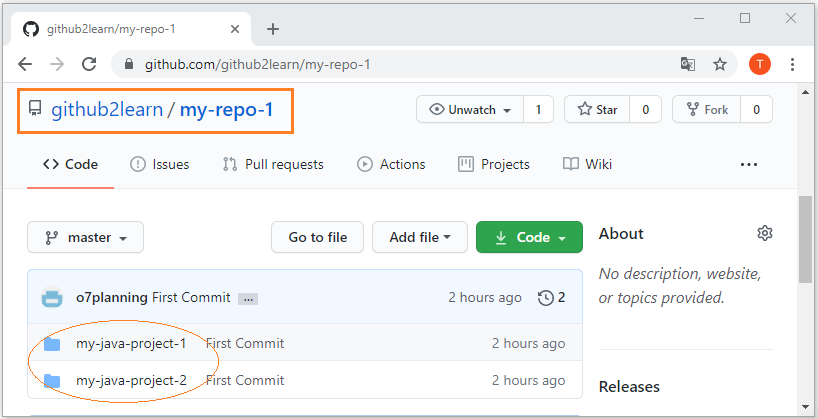The height and width of the screenshot is (419, 818).
Task: Switch to the Pull requests tab
Action: tap(273, 165)
